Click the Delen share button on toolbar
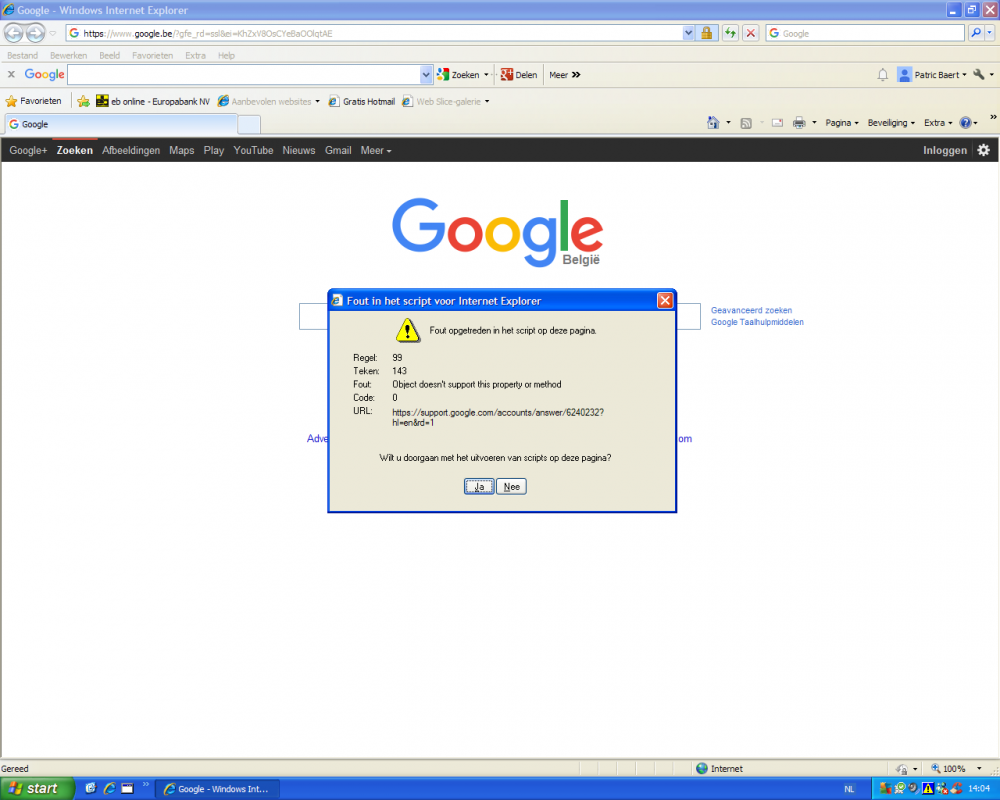This screenshot has height=800, width=1000. tap(519, 75)
